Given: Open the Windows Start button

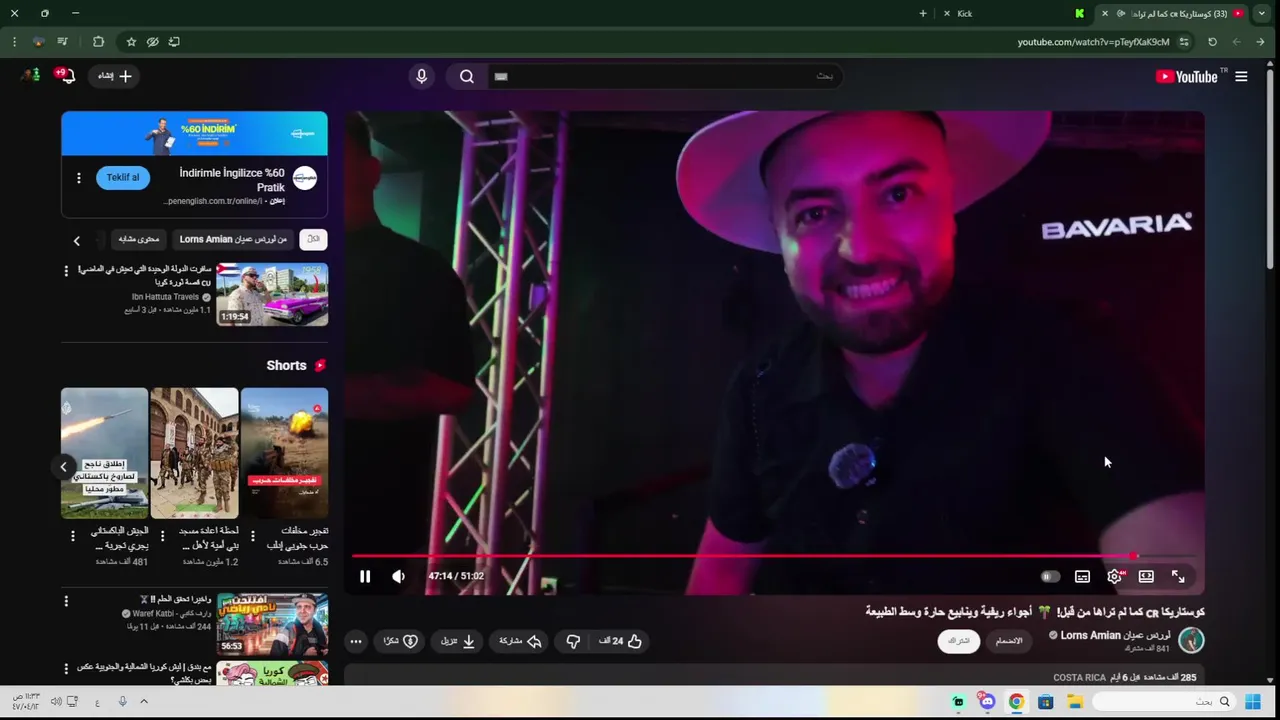Looking at the screenshot, I should pyautogui.click(x=1253, y=702).
